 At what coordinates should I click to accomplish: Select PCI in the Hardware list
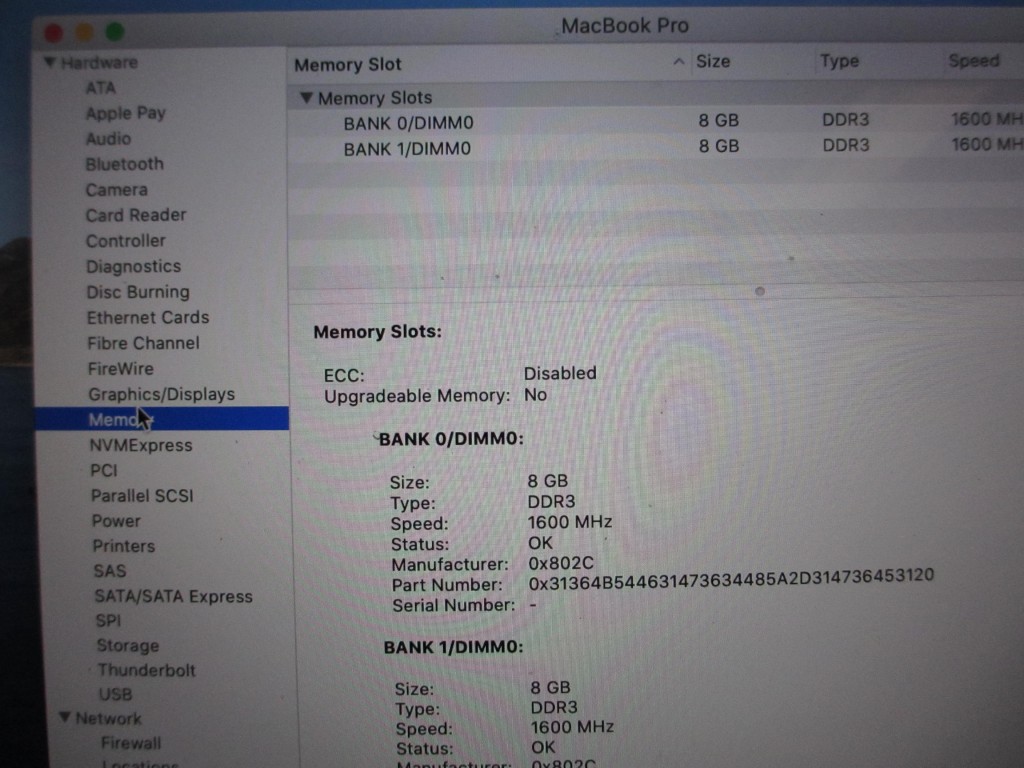click(x=104, y=470)
